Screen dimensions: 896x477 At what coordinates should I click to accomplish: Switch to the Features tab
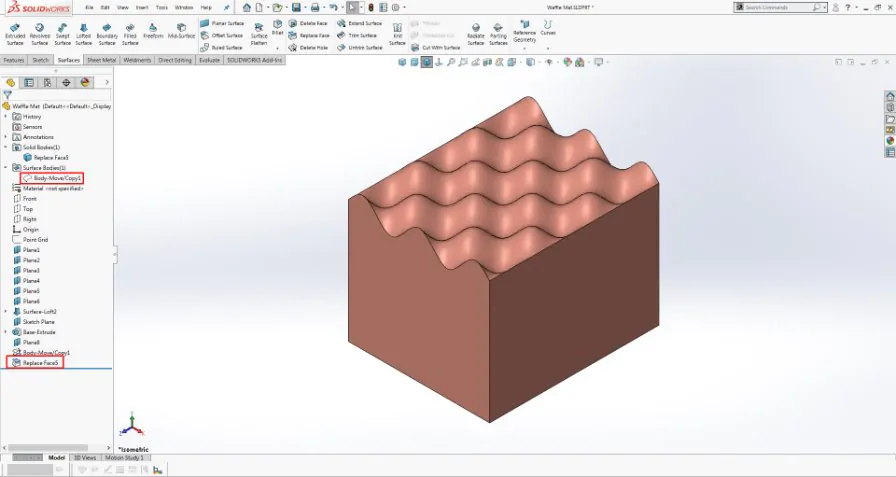coord(14,60)
